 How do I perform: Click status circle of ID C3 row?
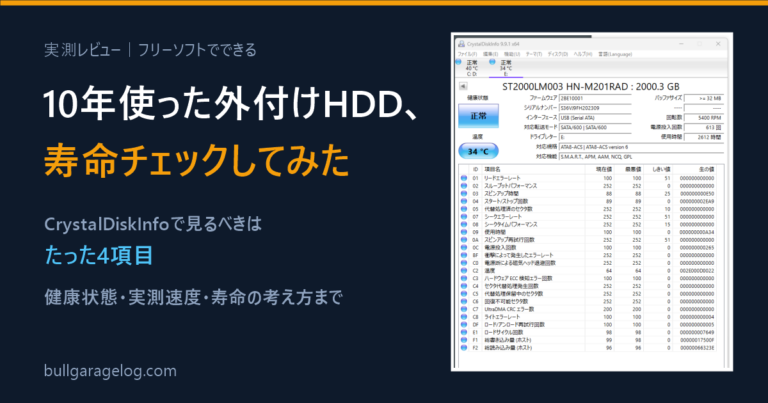tap(464, 279)
